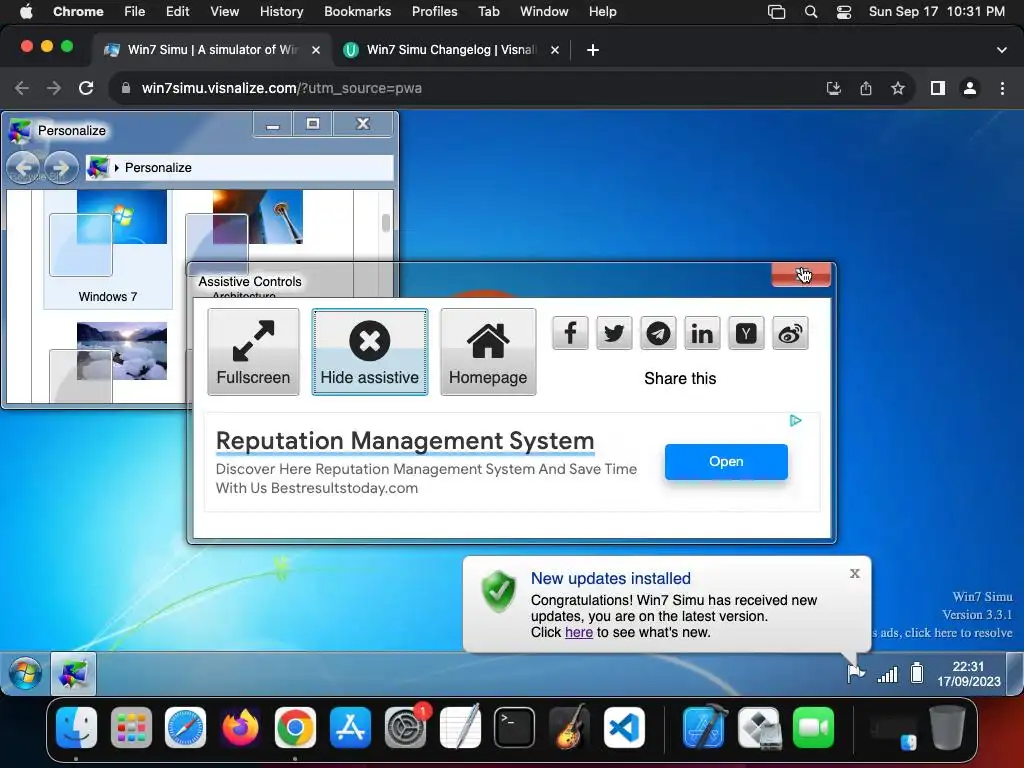This screenshot has height=768, width=1024.
Task: Select the Windows 7 theme thumbnail
Action: tap(108, 248)
